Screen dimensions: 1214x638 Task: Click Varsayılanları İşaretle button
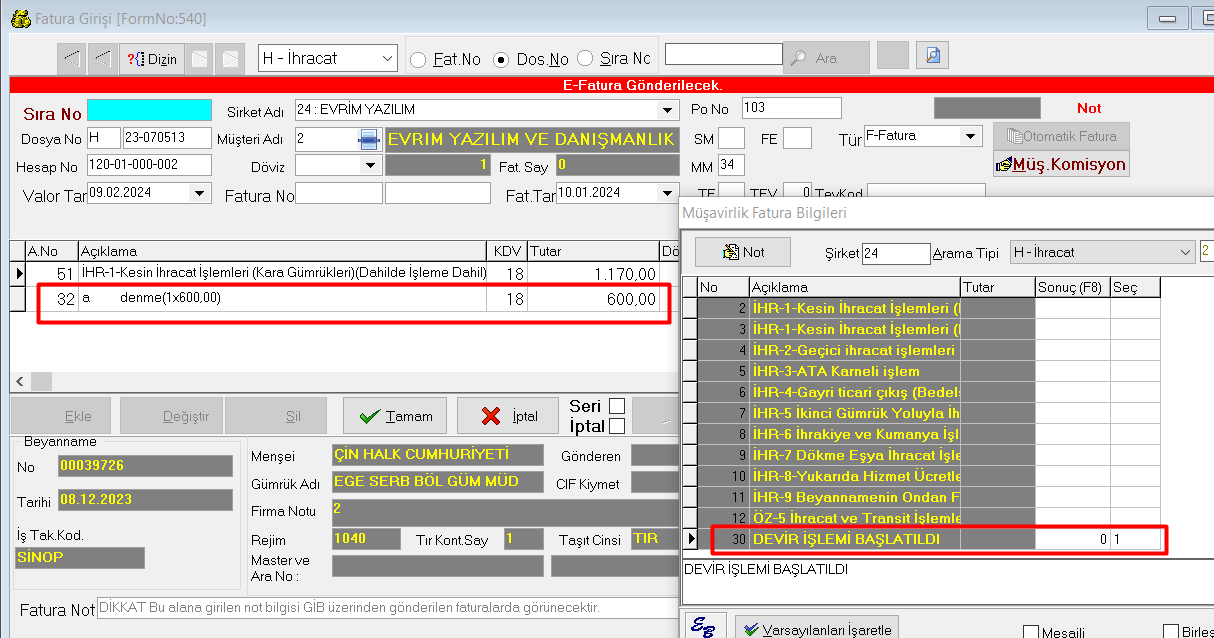click(818, 628)
